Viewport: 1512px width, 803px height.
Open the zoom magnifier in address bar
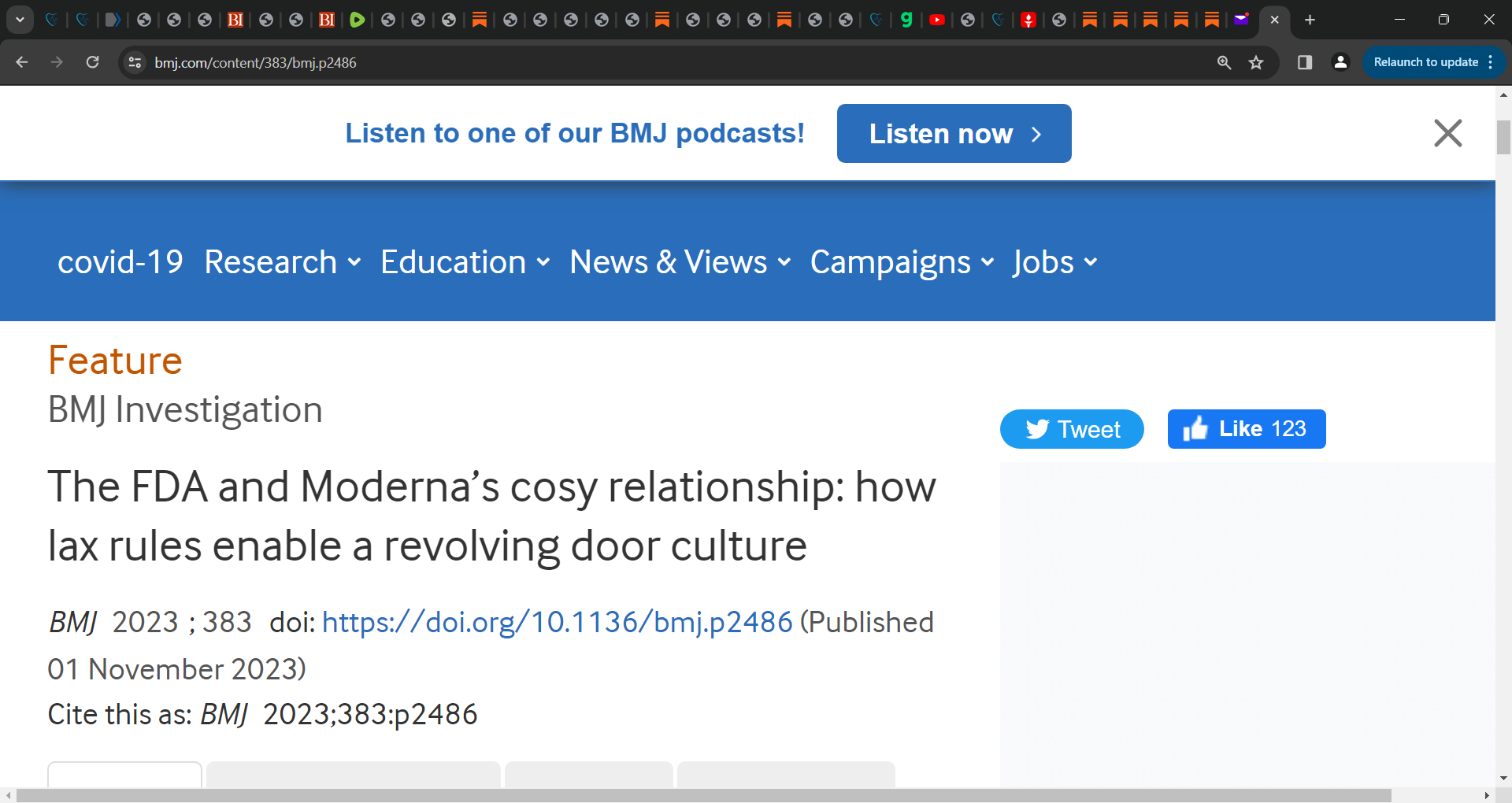[x=1224, y=62]
